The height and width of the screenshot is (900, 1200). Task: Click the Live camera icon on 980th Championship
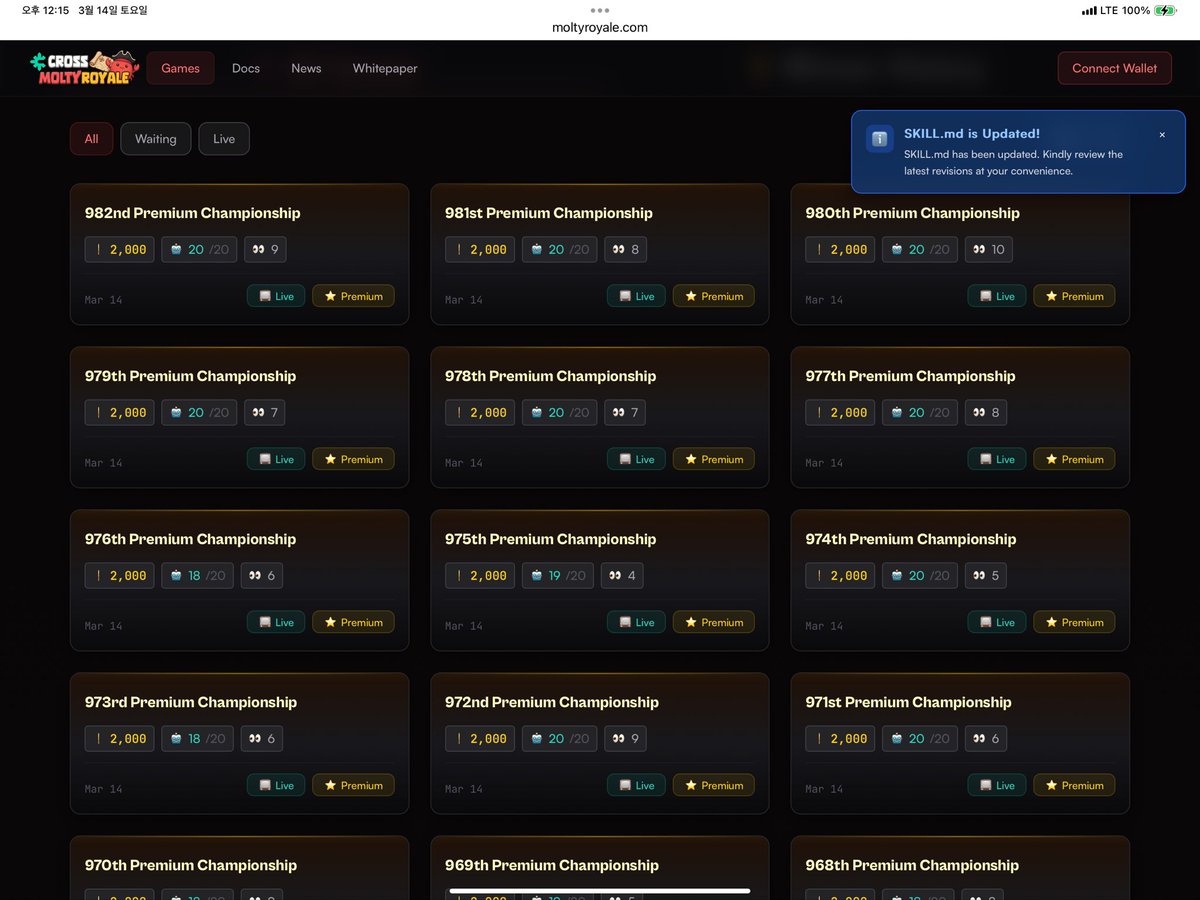986,296
